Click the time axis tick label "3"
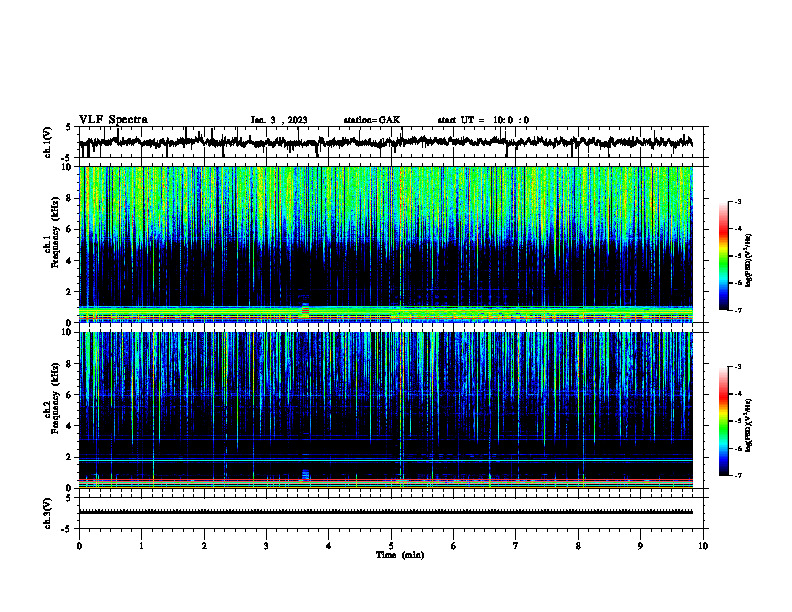The height and width of the screenshot is (612, 792). (266, 546)
